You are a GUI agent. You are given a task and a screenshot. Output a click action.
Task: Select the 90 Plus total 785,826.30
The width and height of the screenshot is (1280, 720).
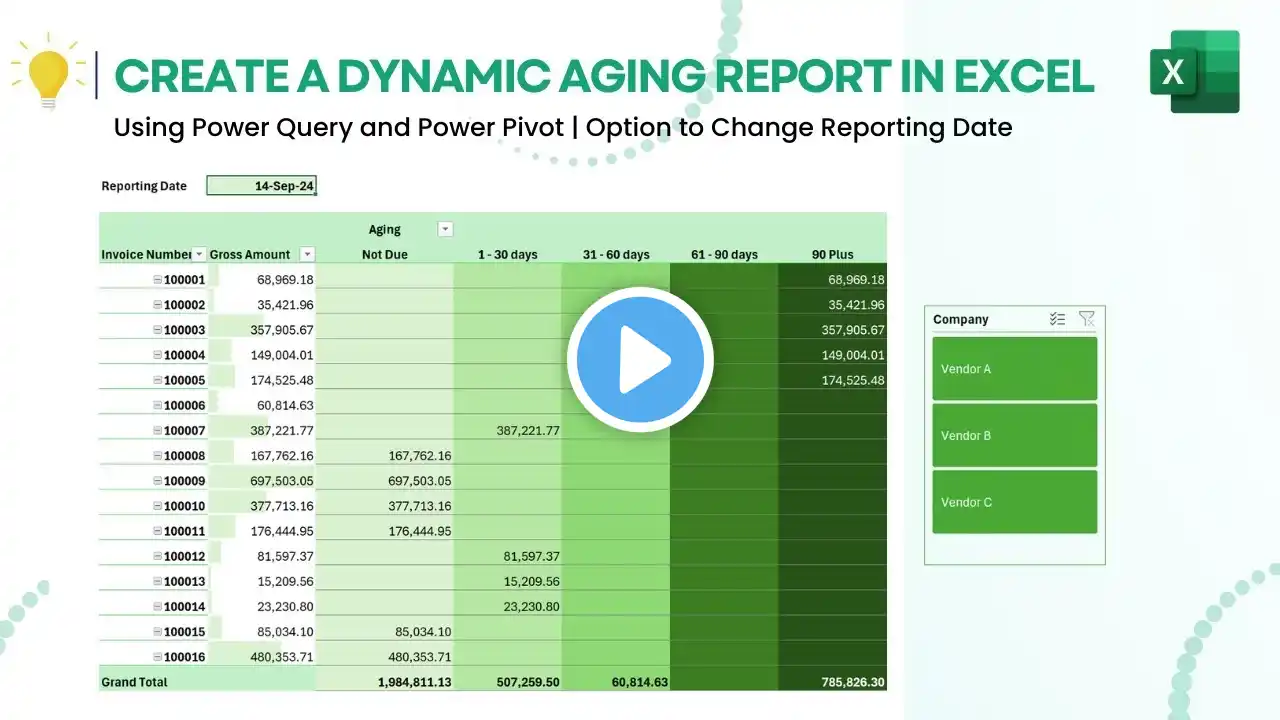click(x=853, y=682)
